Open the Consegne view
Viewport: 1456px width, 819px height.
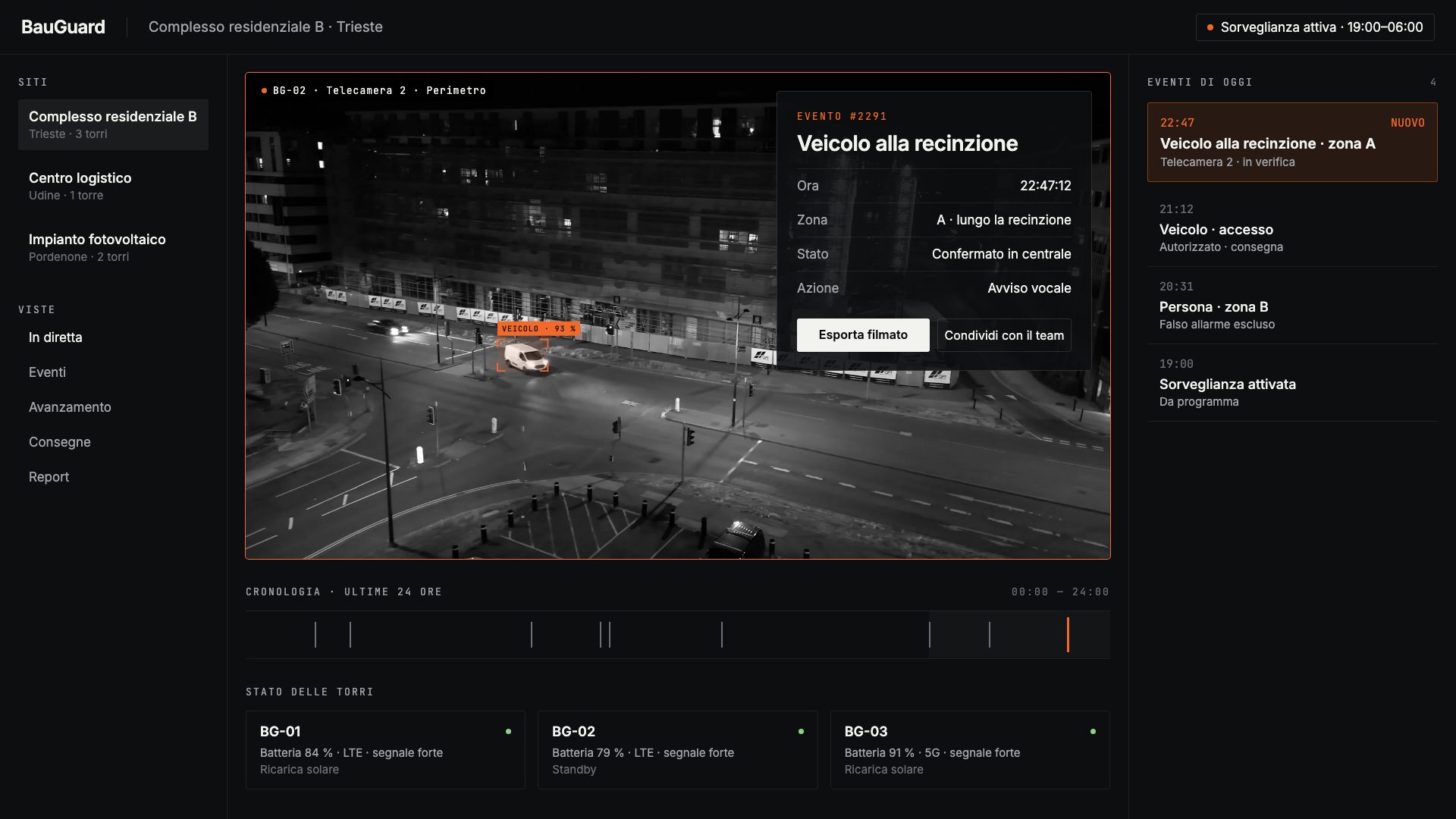click(x=59, y=442)
